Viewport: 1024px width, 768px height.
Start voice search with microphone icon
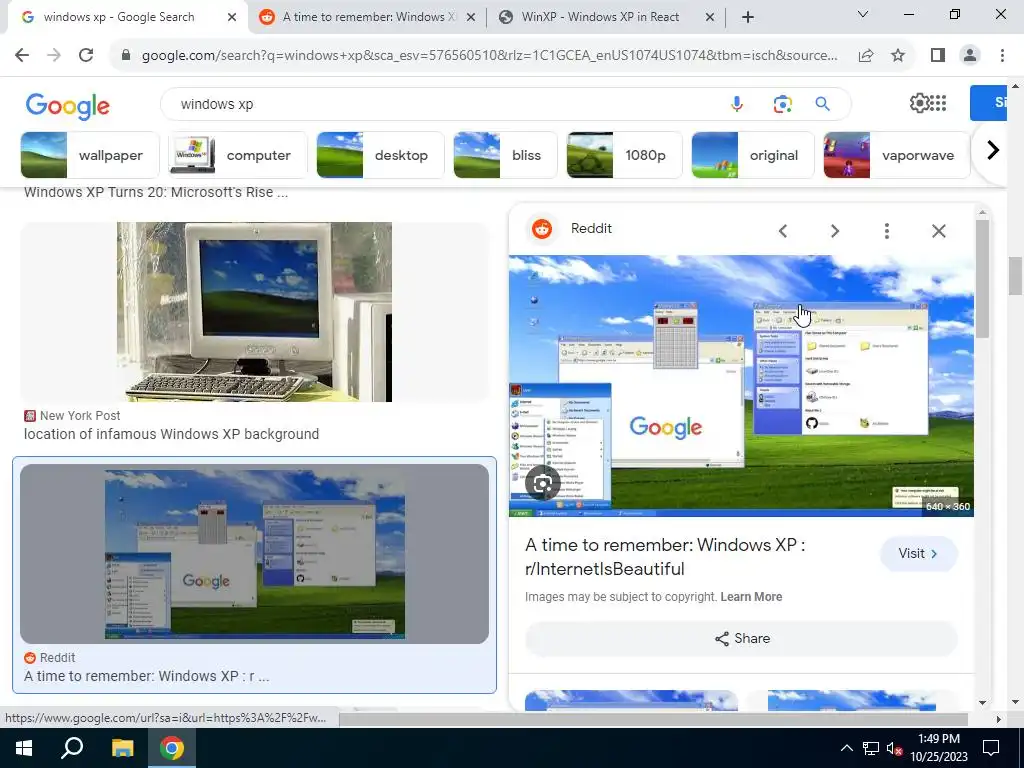[737, 104]
